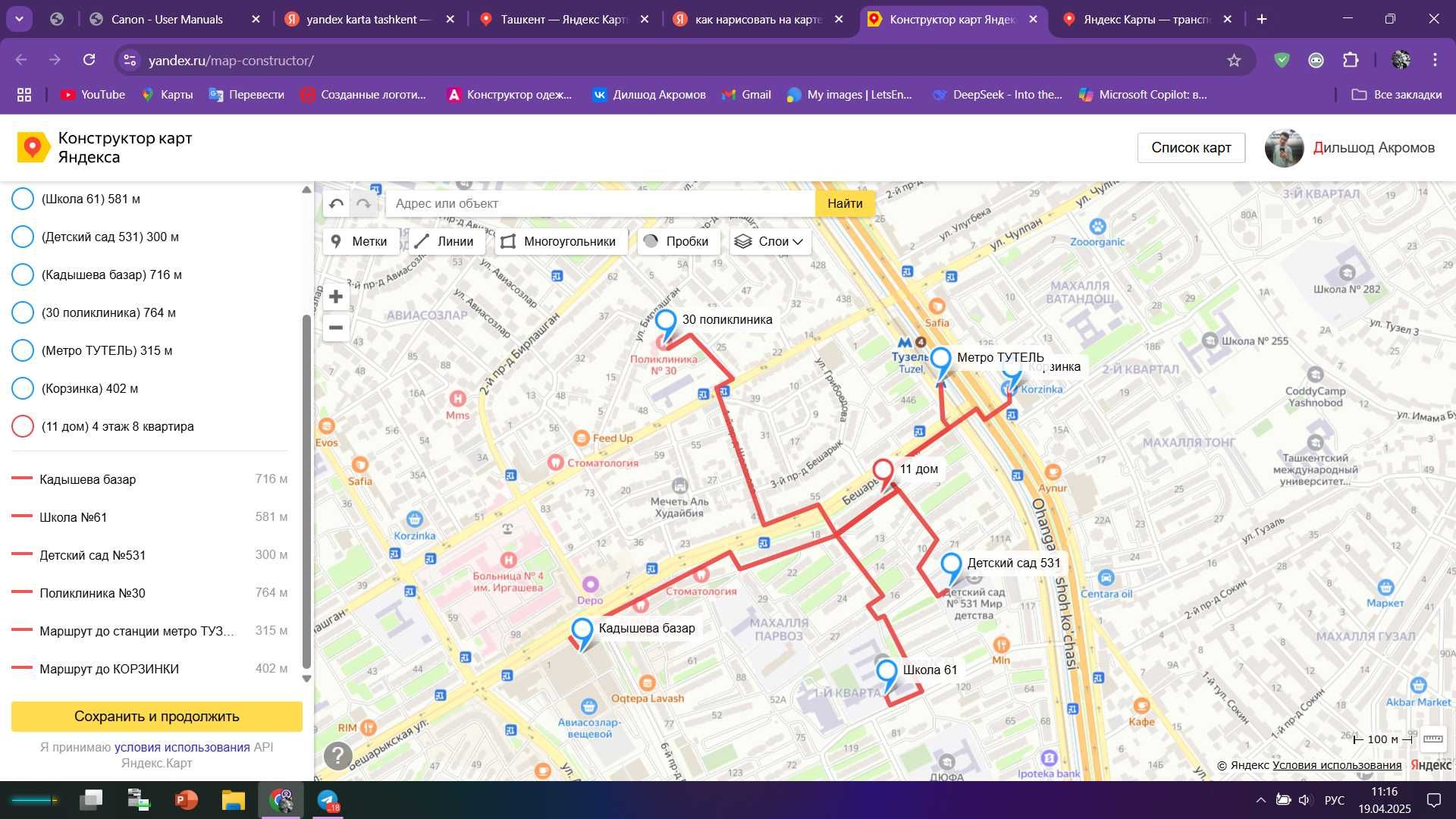Reload the current page

pyautogui.click(x=89, y=60)
